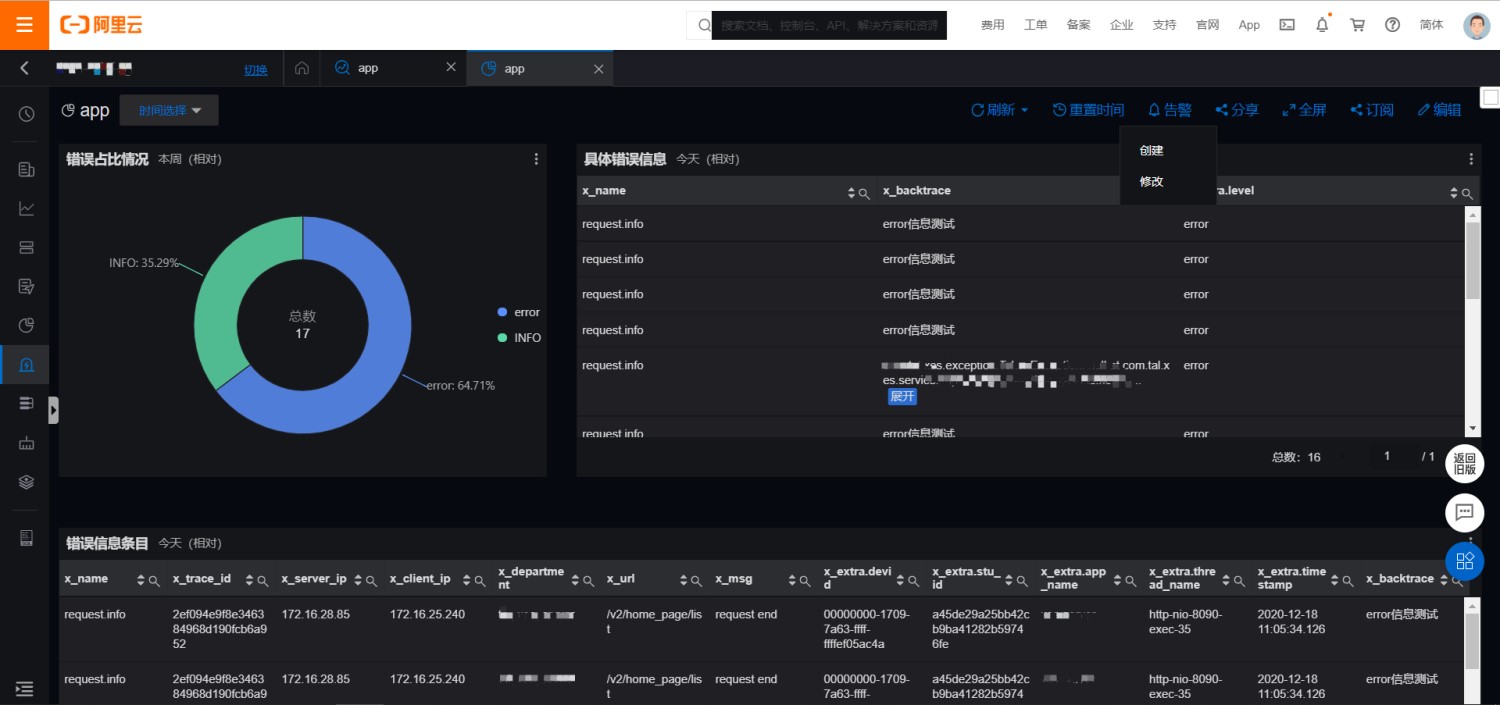Open the 费用 menu in top bar
The height and width of the screenshot is (705, 1500).
[x=992, y=25]
